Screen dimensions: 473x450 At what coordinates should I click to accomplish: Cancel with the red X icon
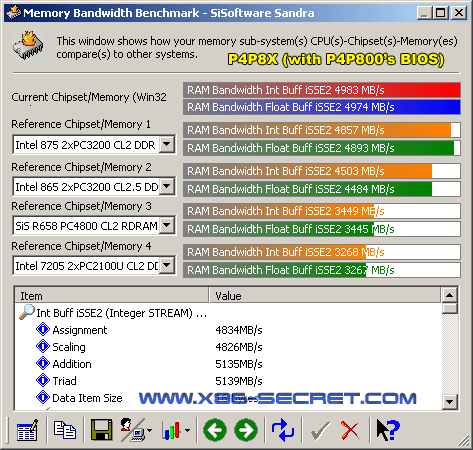tap(350, 430)
